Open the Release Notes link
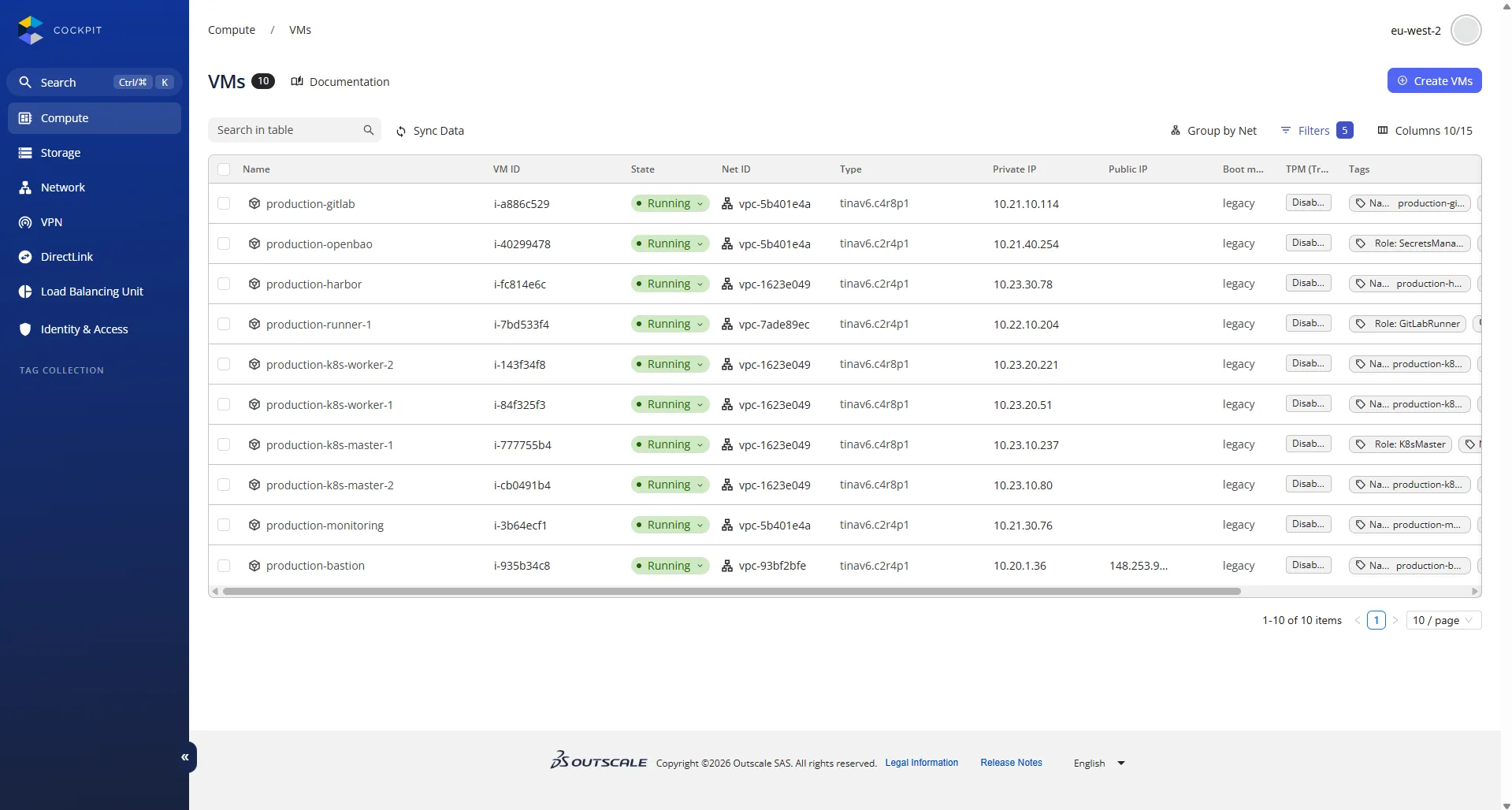The height and width of the screenshot is (810, 1512). click(x=1011, y=763)
